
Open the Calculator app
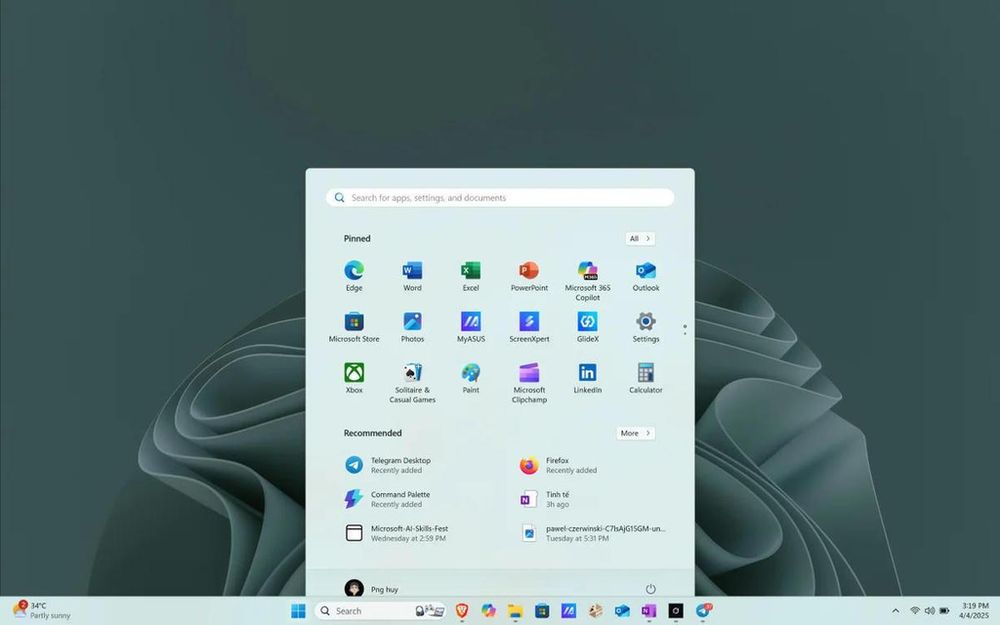tap(645, 378)
